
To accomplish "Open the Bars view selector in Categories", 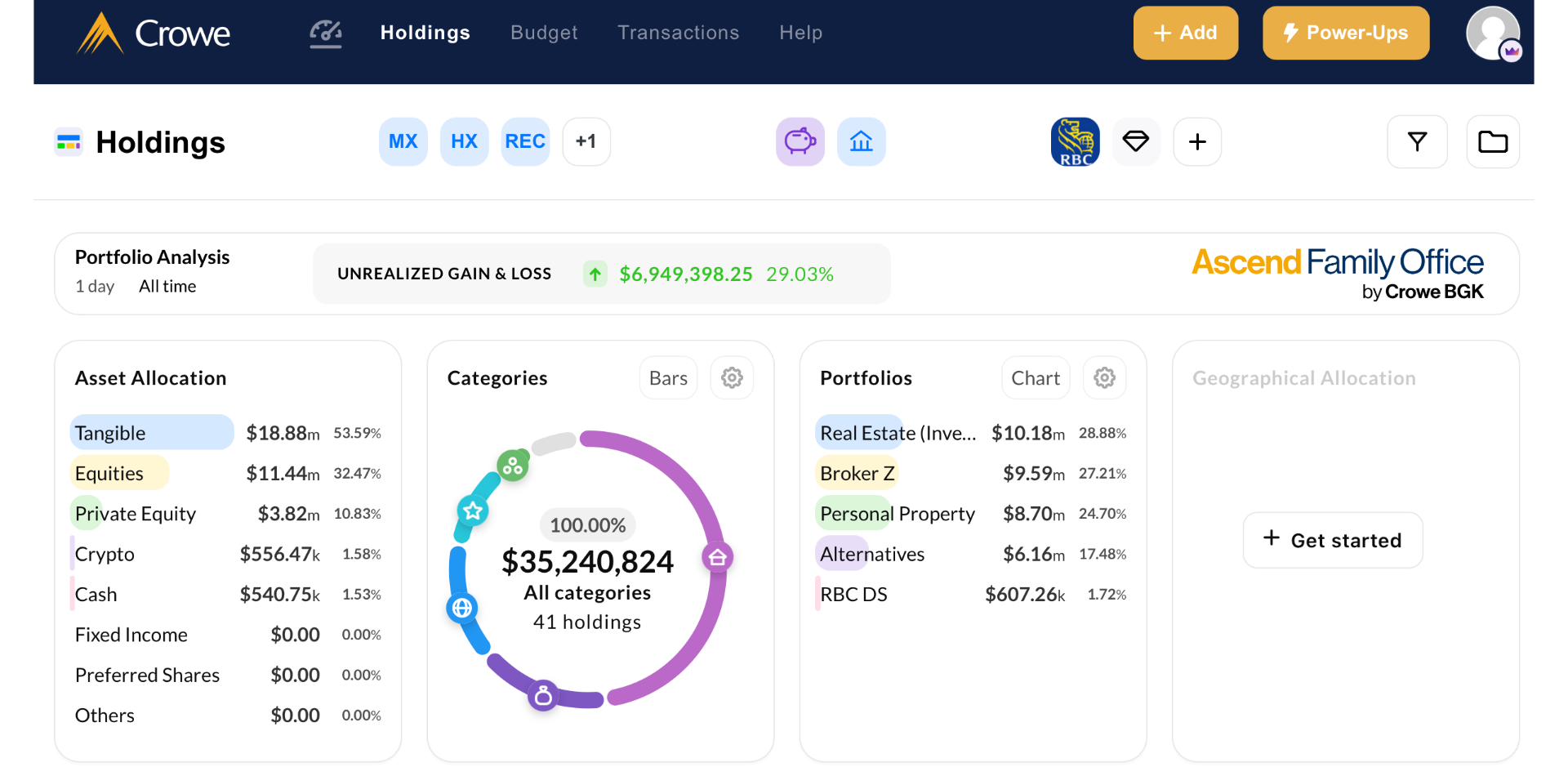I will point(668,378).
